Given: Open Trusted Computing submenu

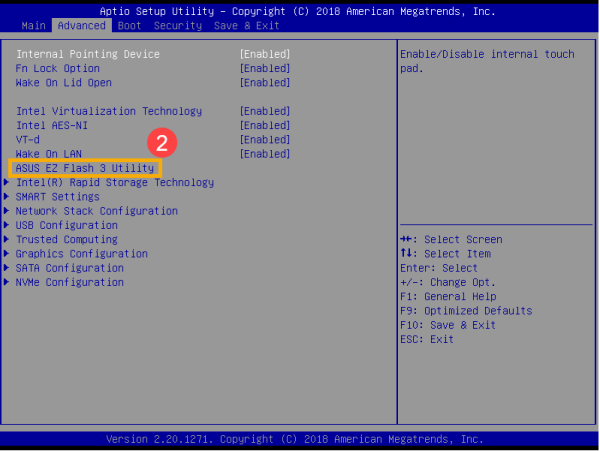Looking at the screenshot, I should point(67,239).
